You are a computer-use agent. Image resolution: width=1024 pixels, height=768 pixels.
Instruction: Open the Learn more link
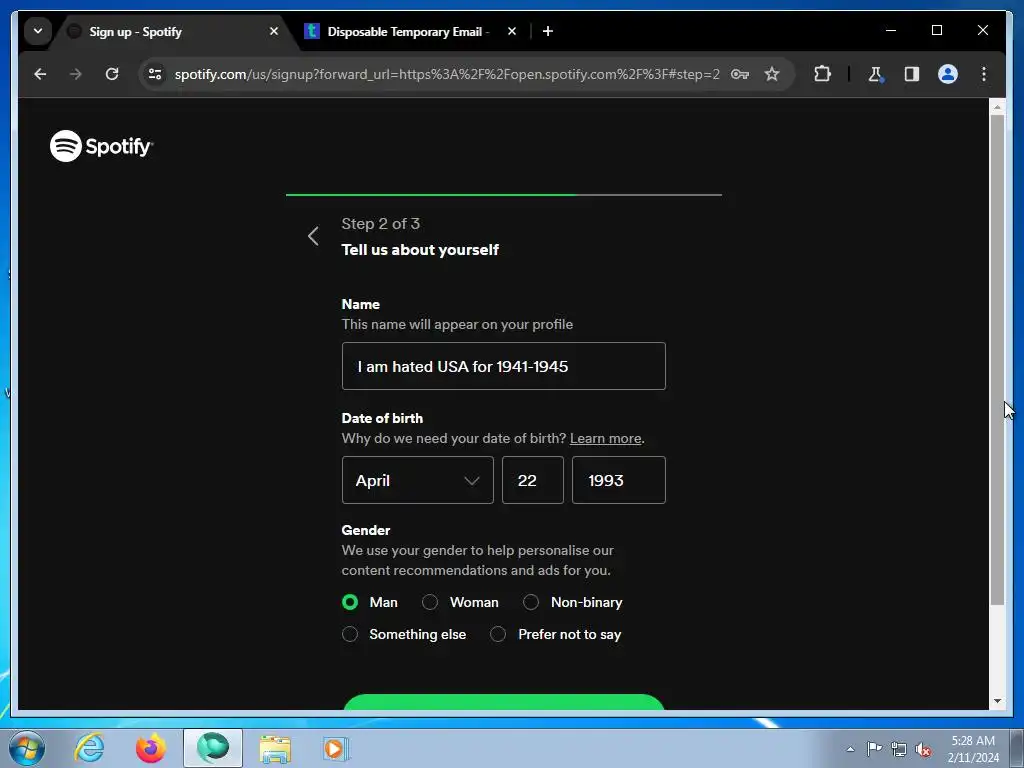pos(605,438)
